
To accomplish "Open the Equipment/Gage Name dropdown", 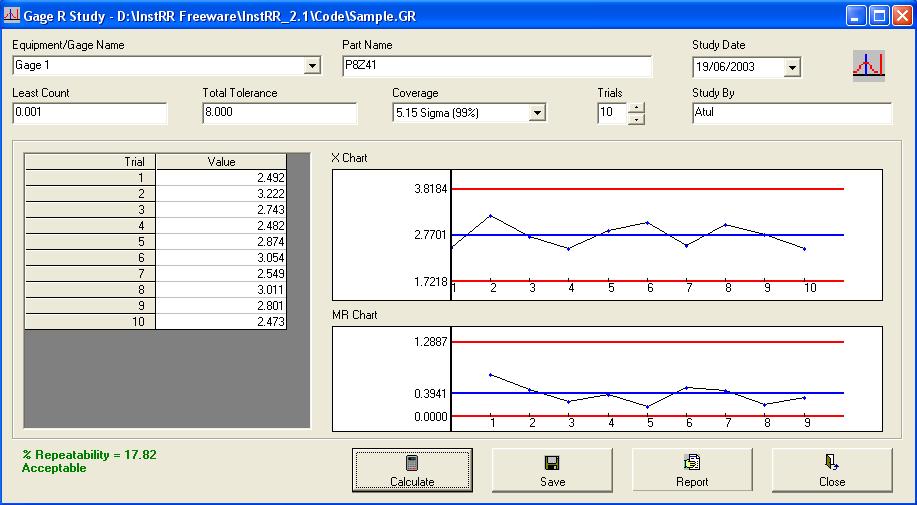I will (312, 65).
